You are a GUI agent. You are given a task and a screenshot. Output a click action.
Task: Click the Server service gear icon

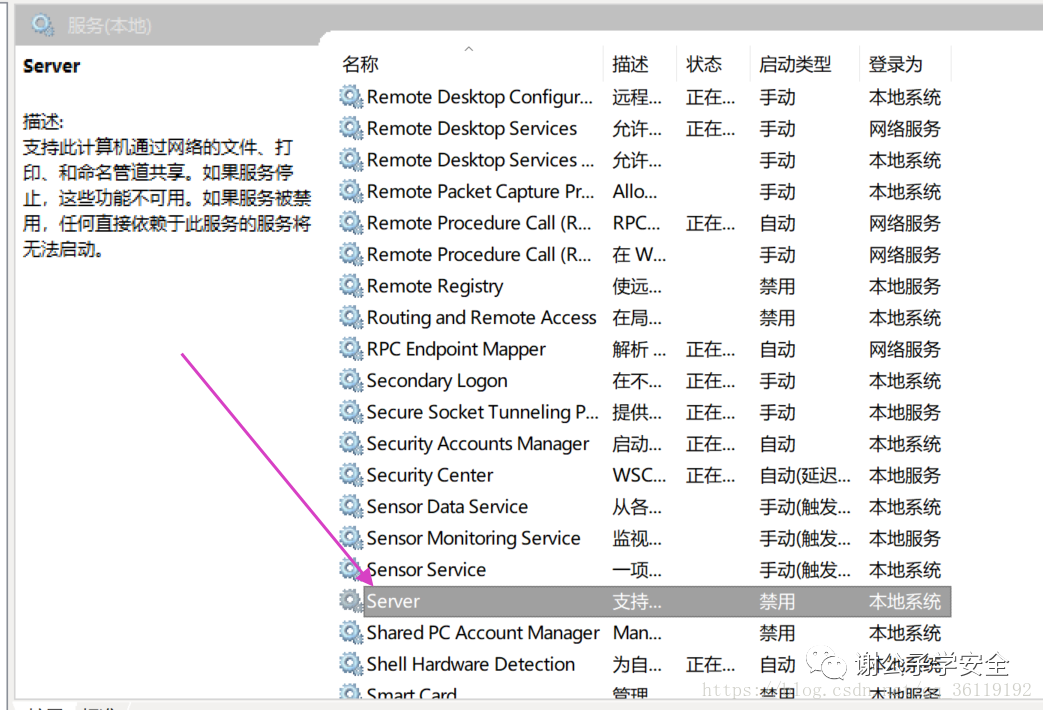click(x=351, y=601)
